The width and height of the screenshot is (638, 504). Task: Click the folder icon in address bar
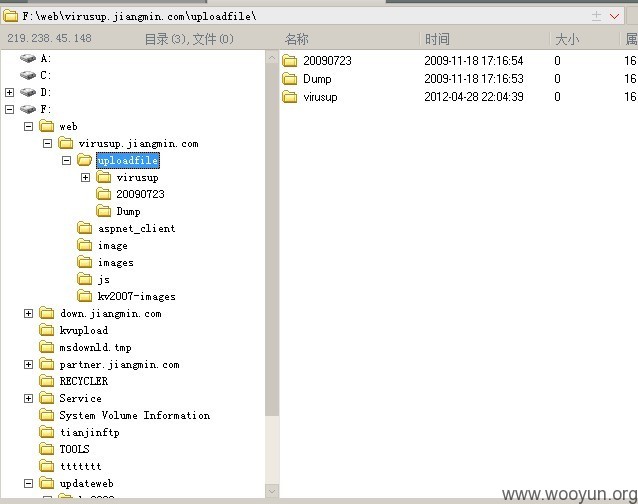point(11,16)
